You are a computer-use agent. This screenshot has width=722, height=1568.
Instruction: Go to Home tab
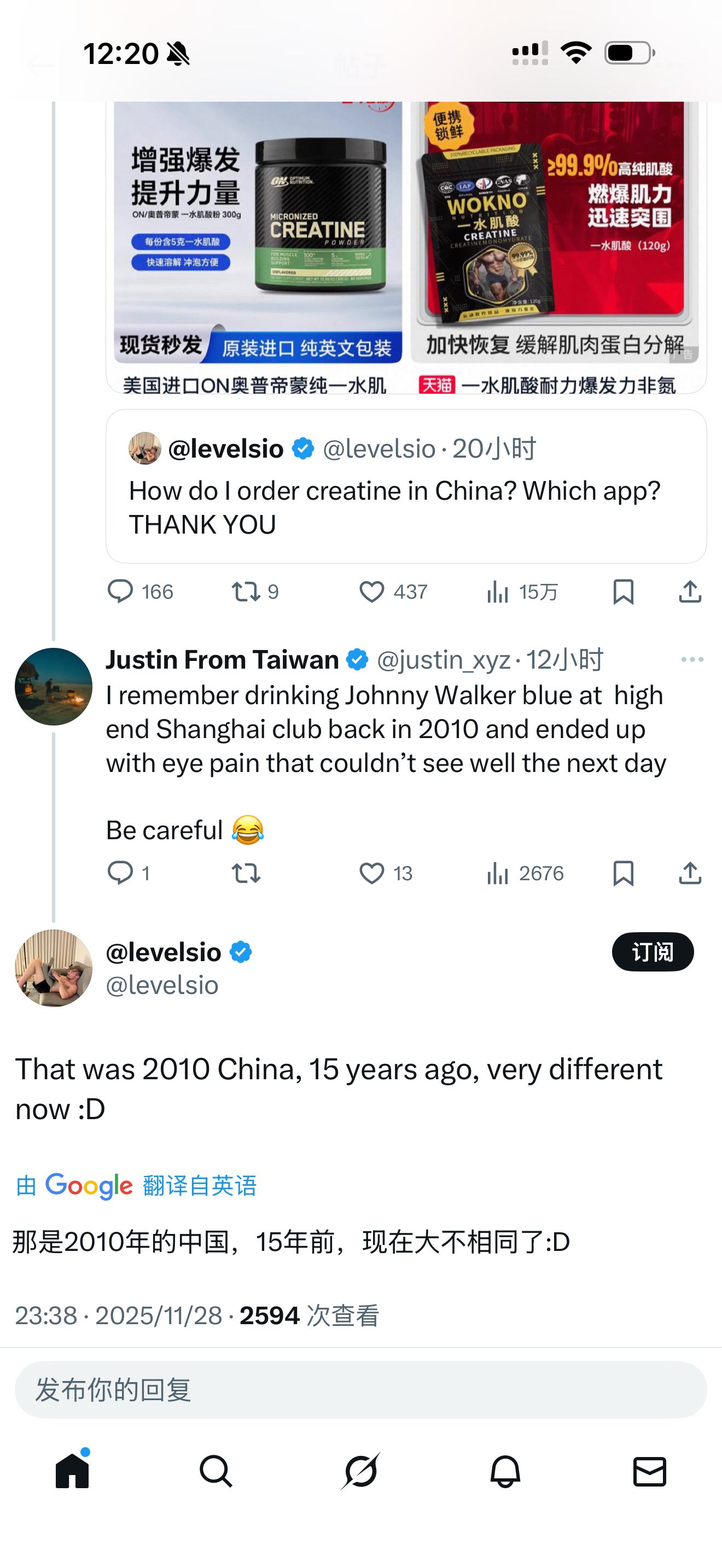pos(72,1472)
